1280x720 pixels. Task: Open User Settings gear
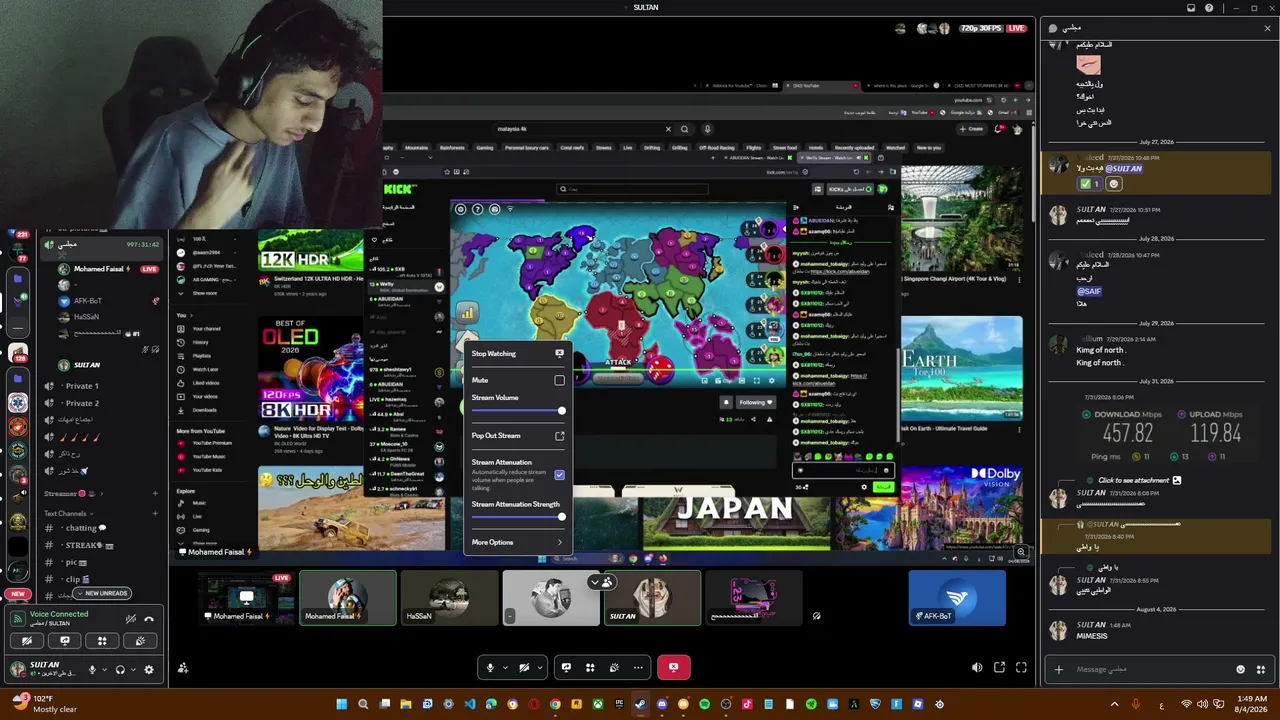[149, 670]
